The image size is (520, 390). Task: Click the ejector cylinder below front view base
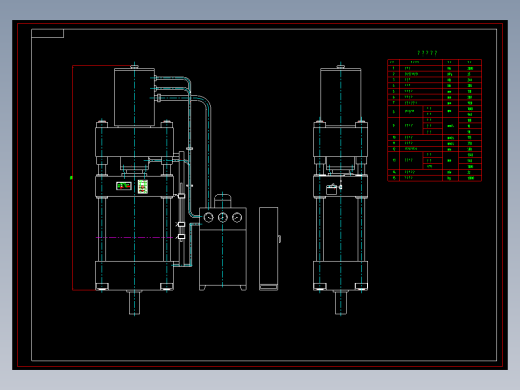click(134, 302)
